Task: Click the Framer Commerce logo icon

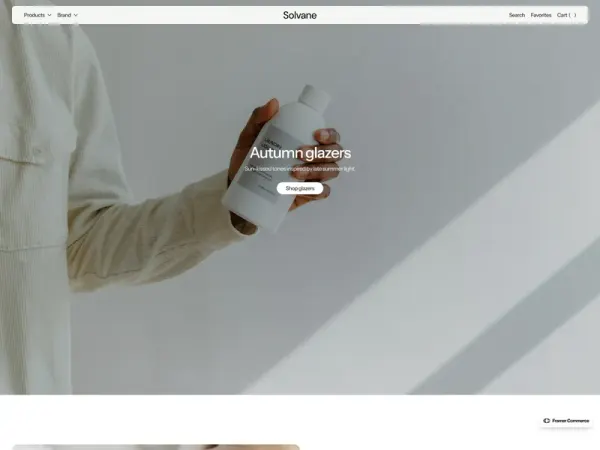Action: (x=546, y=421)
